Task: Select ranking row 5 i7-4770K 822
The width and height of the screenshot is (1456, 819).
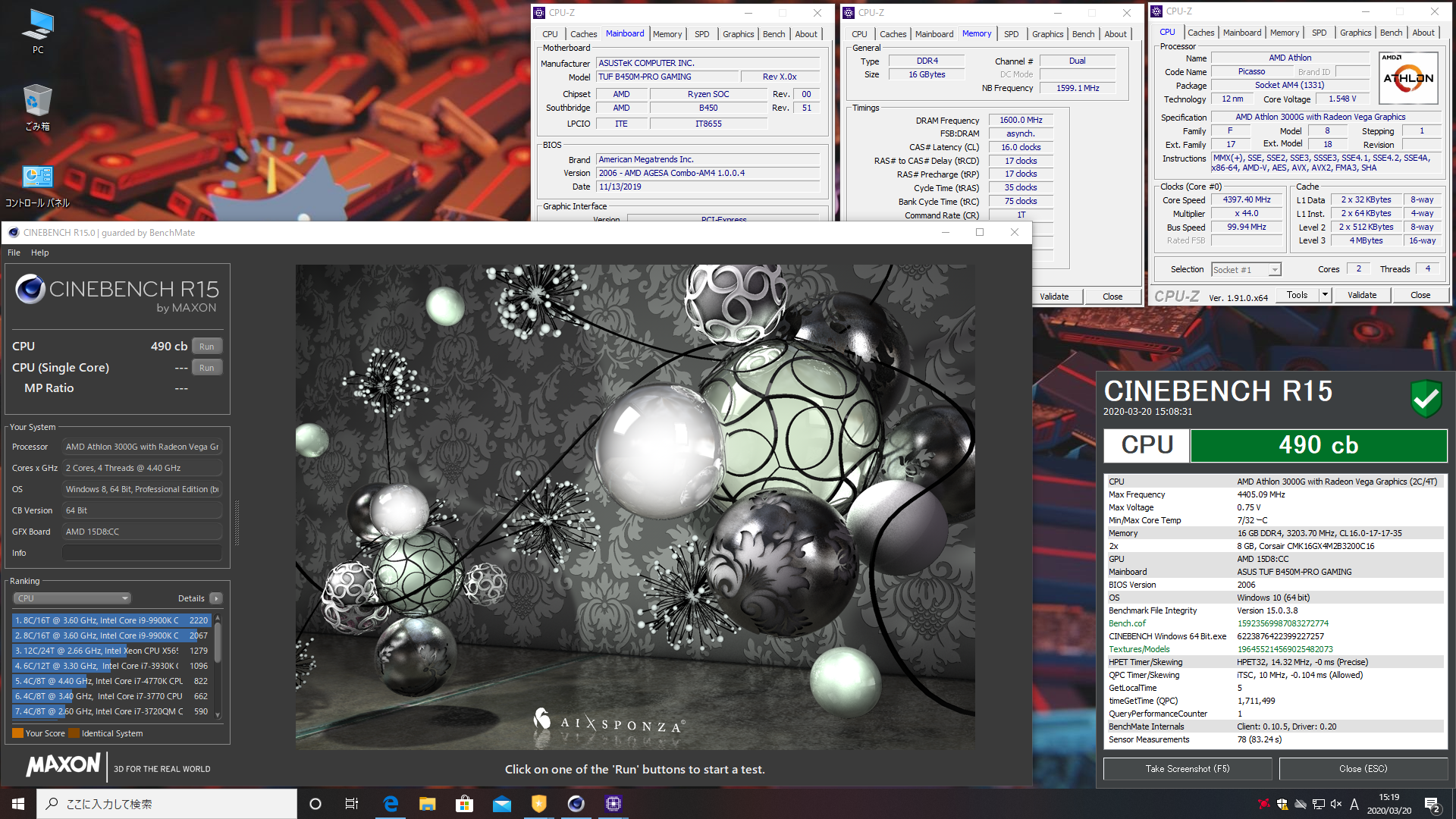Action: click(x=111, y=681)
